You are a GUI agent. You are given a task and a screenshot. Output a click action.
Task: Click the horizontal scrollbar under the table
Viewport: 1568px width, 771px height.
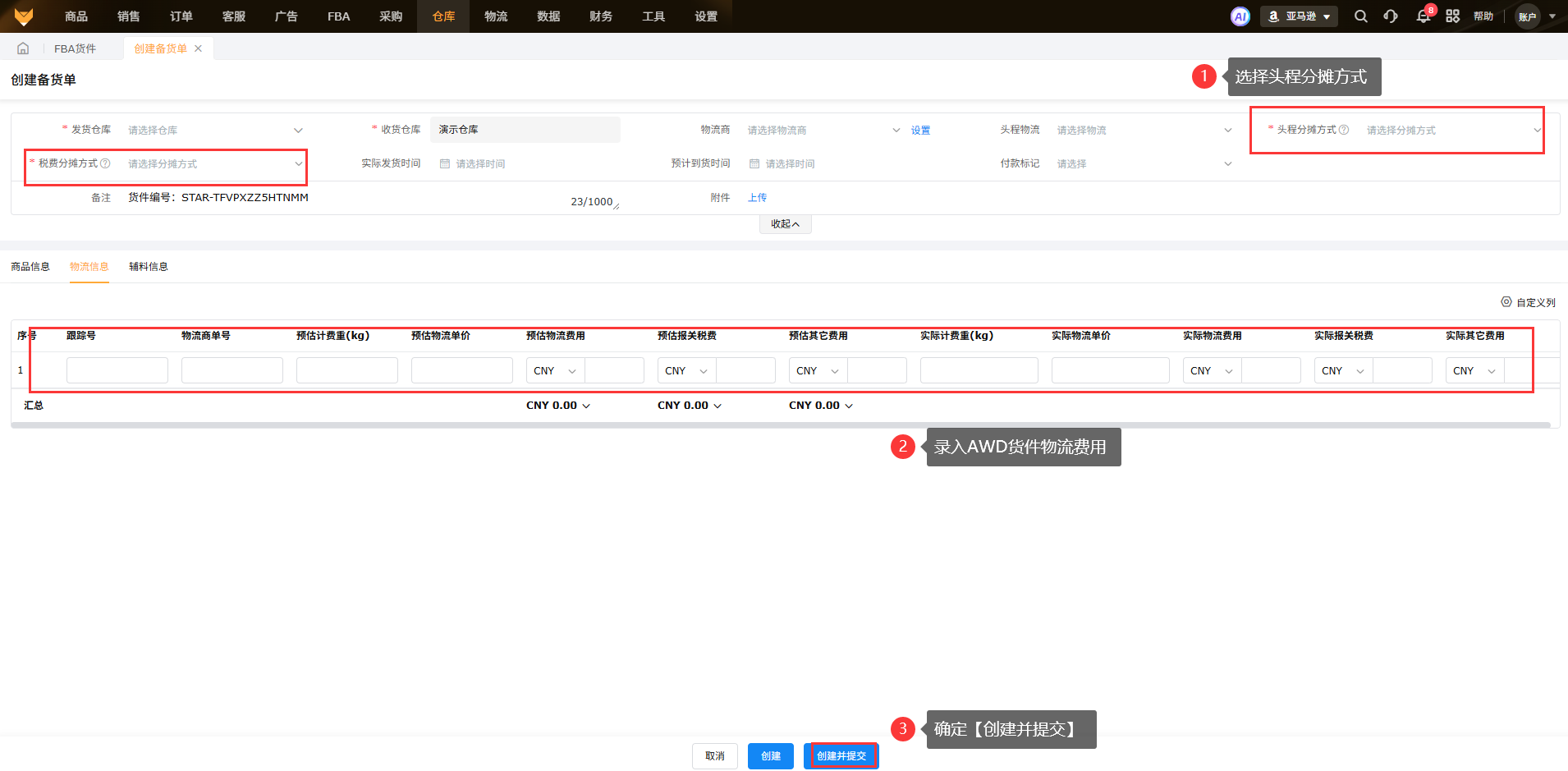780,425
